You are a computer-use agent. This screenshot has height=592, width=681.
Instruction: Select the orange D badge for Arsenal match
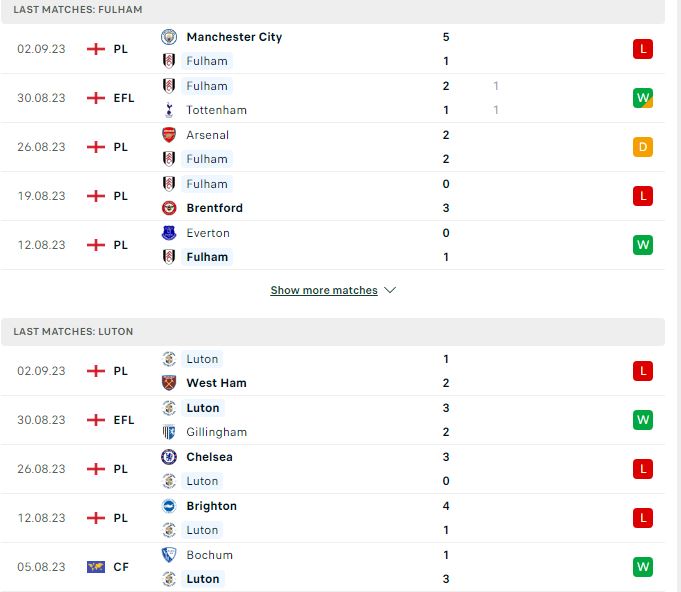pyautogui.click(x=643, y=147)
